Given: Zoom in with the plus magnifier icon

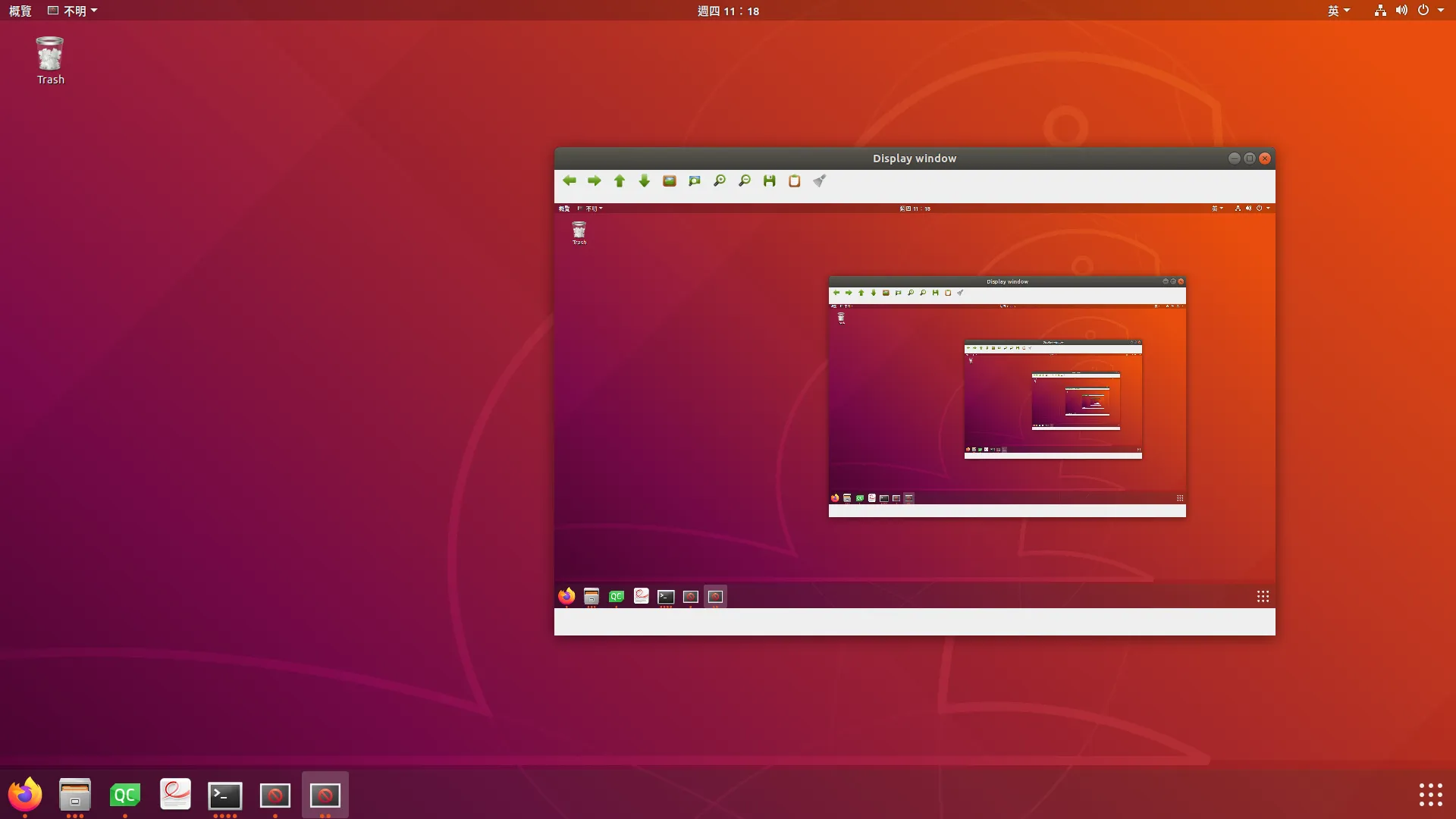Looking at the screenshot, I should click(x=720, y=180).
